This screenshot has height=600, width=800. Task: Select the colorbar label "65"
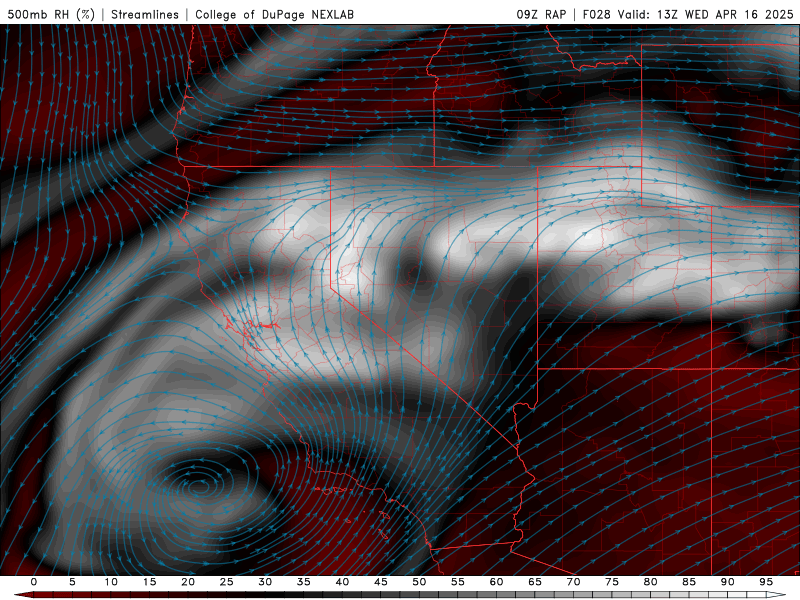(x=535, y=582)
